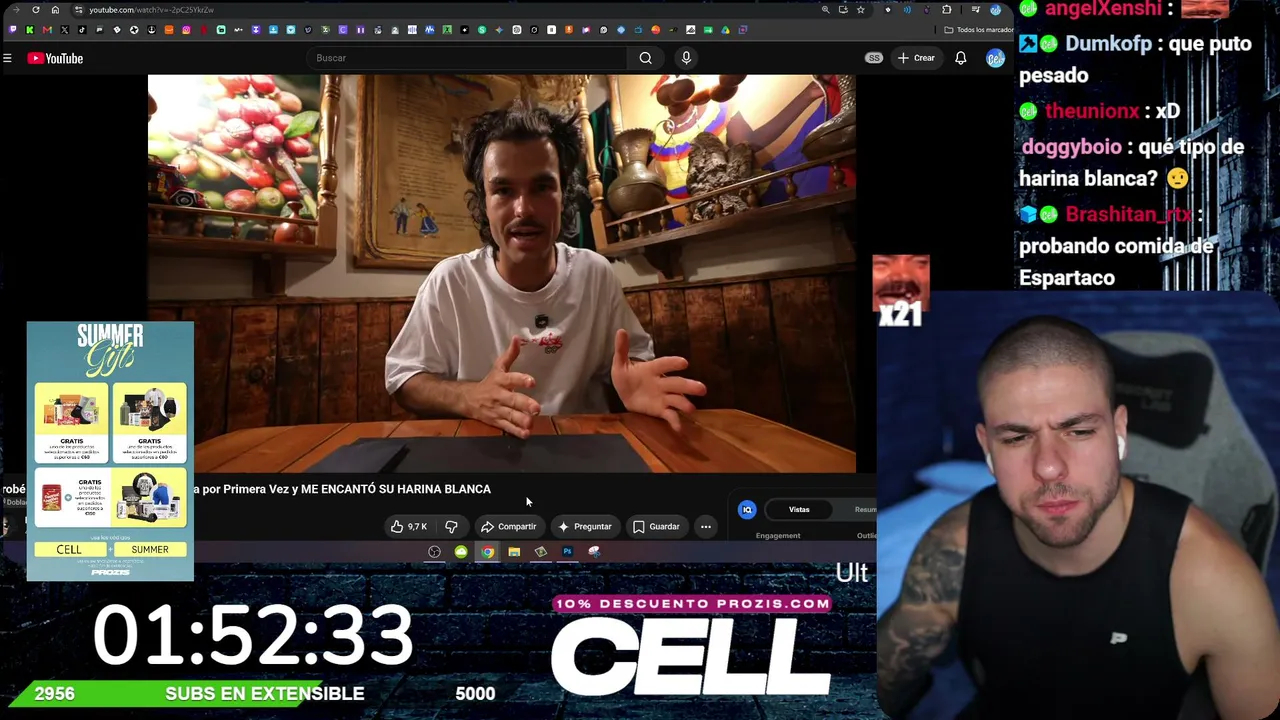Viewport: 1280px width, 720px height.
Task: Click username 'doggyboio' in chat
Action: [1071, 147]
